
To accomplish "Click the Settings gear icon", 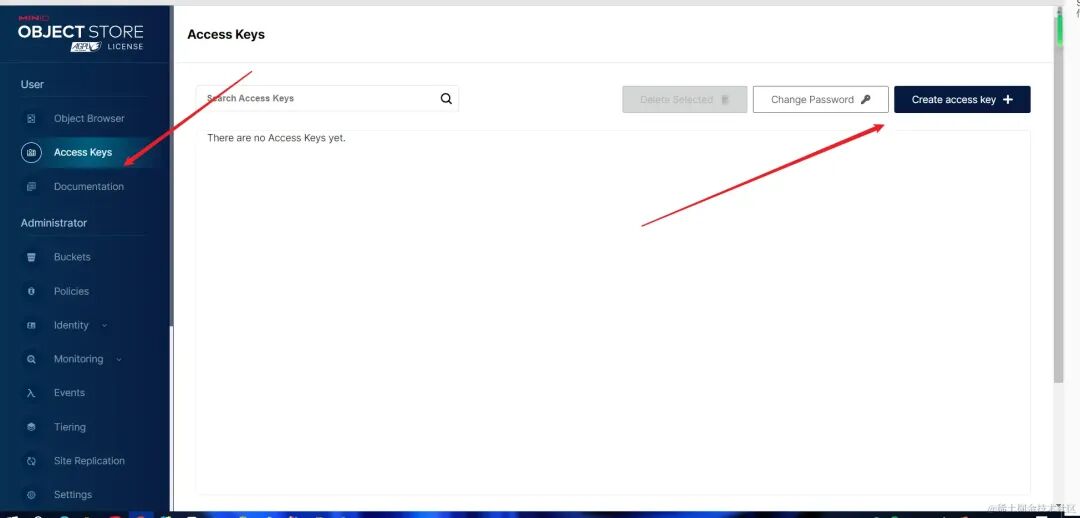I will [31, 495].
